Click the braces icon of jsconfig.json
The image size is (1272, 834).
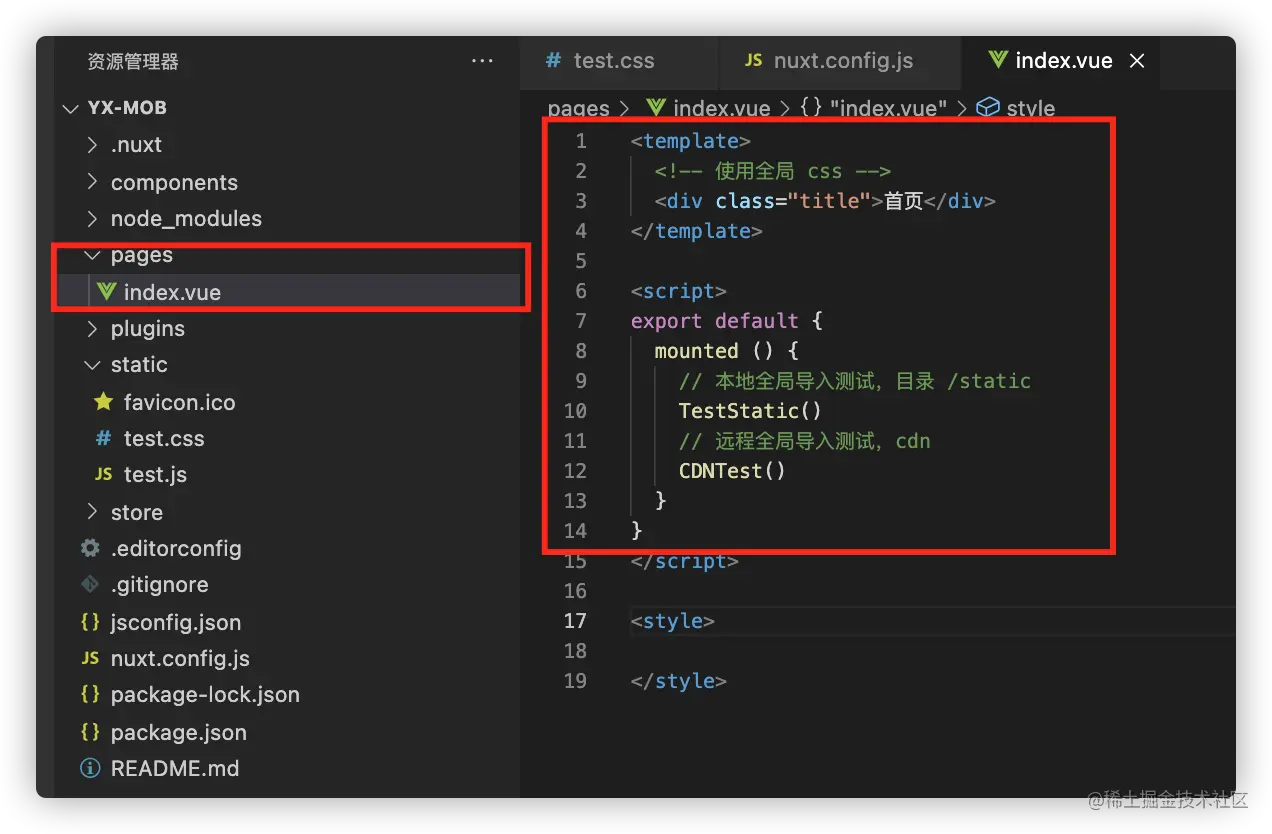pos(90,622)
